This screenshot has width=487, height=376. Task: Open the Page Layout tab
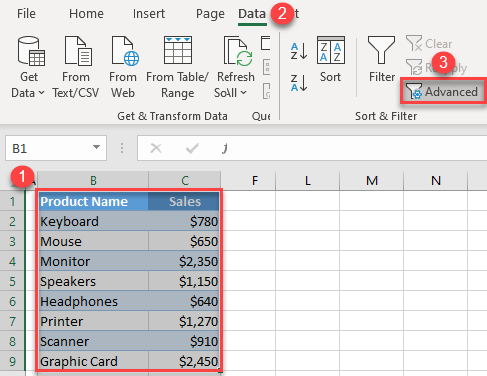[x=210, y=14]
